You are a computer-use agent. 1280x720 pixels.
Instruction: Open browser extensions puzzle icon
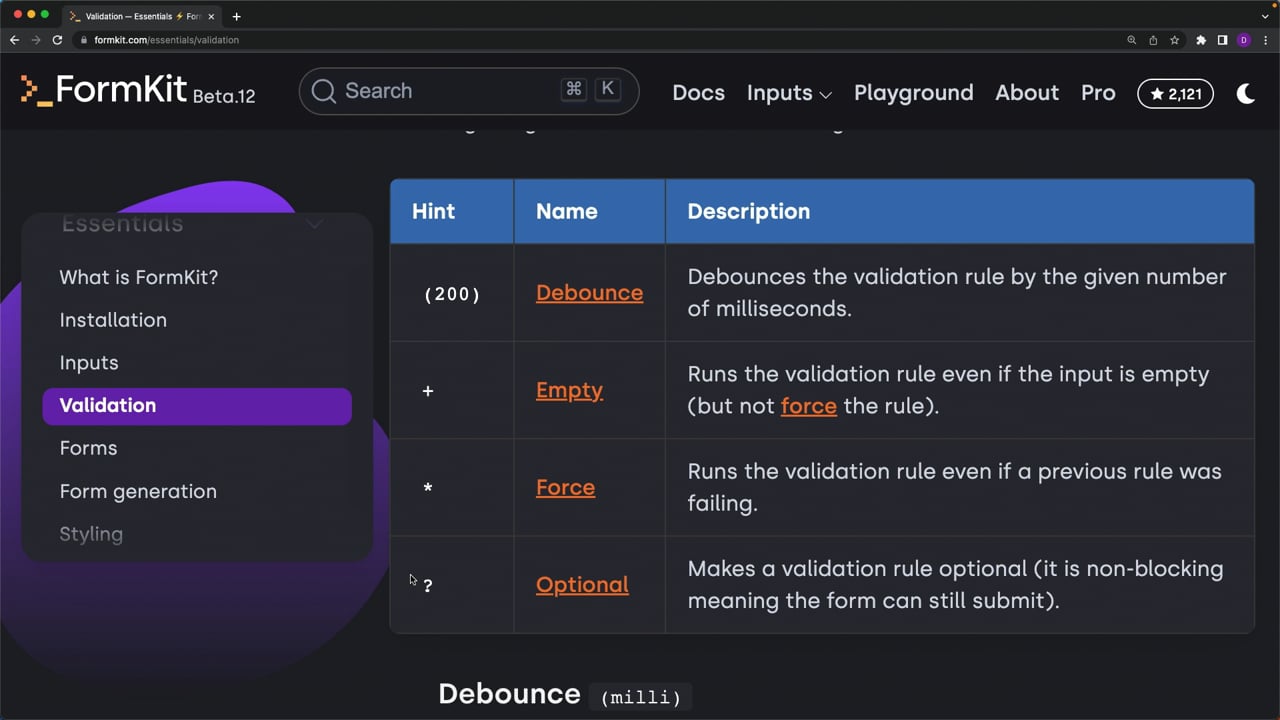coord(1201,40)
